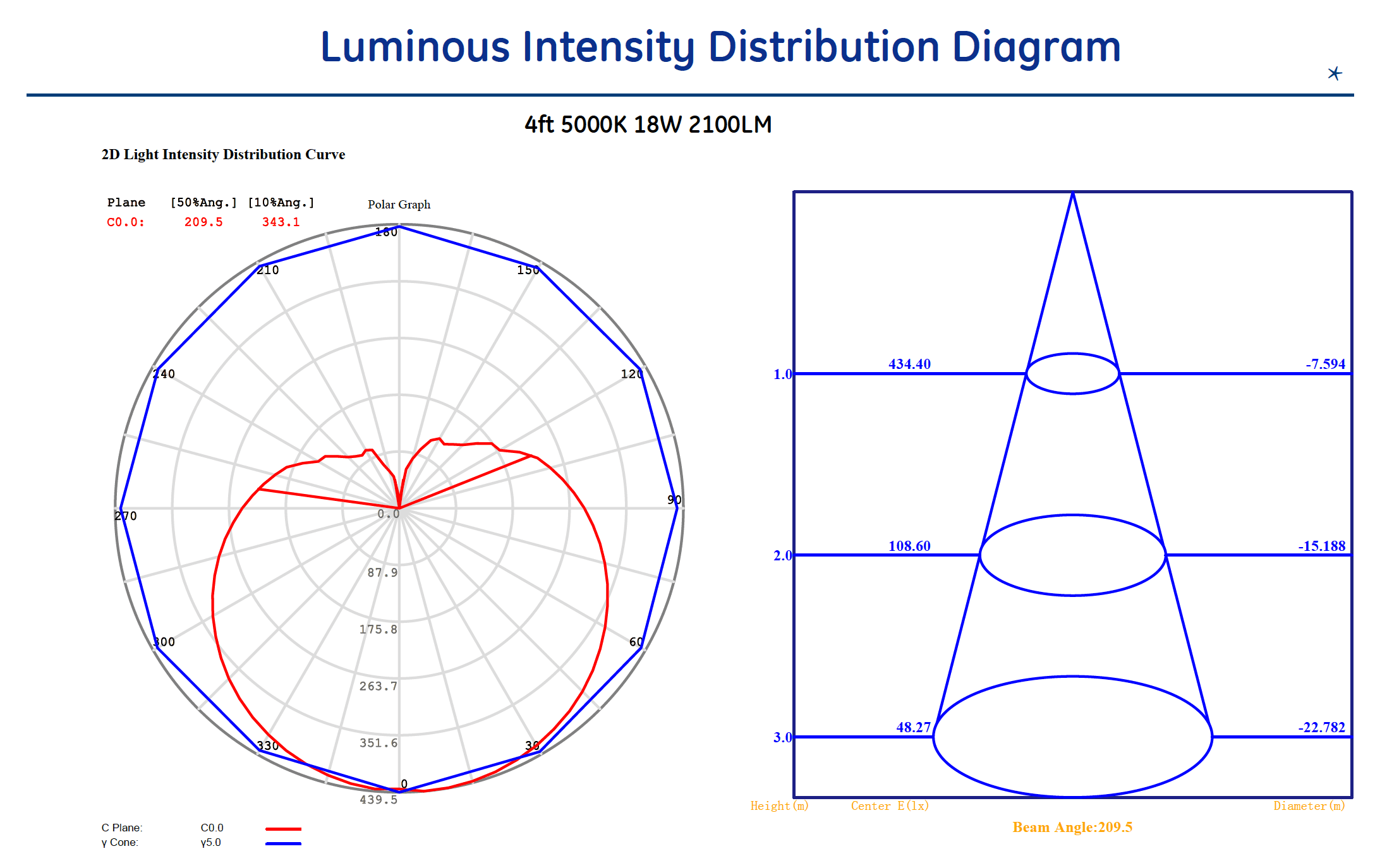
Task: Click the 330 degree polar label
Action: (268, 745)
